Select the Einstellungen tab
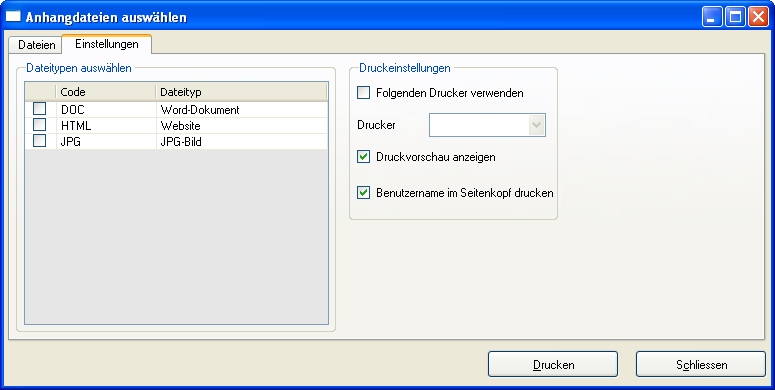Image resolution: width=775 pixels, height=390 pixels. pos(107,44)
